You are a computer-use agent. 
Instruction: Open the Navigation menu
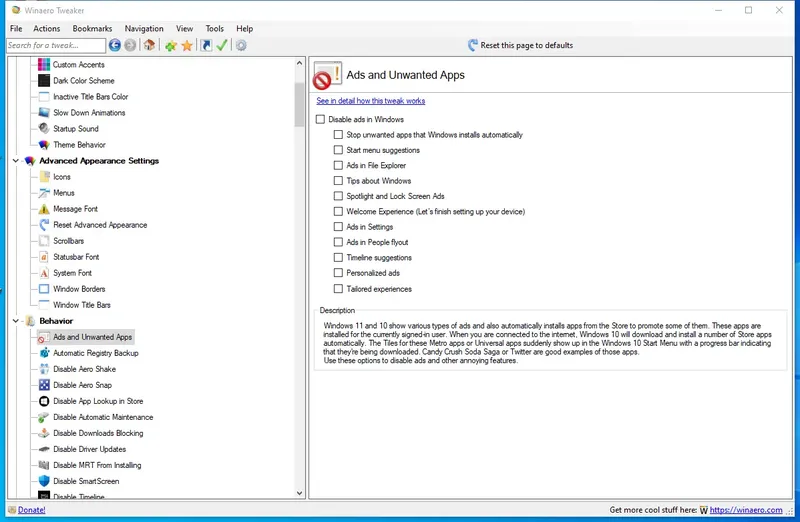[x=144, y=29]
